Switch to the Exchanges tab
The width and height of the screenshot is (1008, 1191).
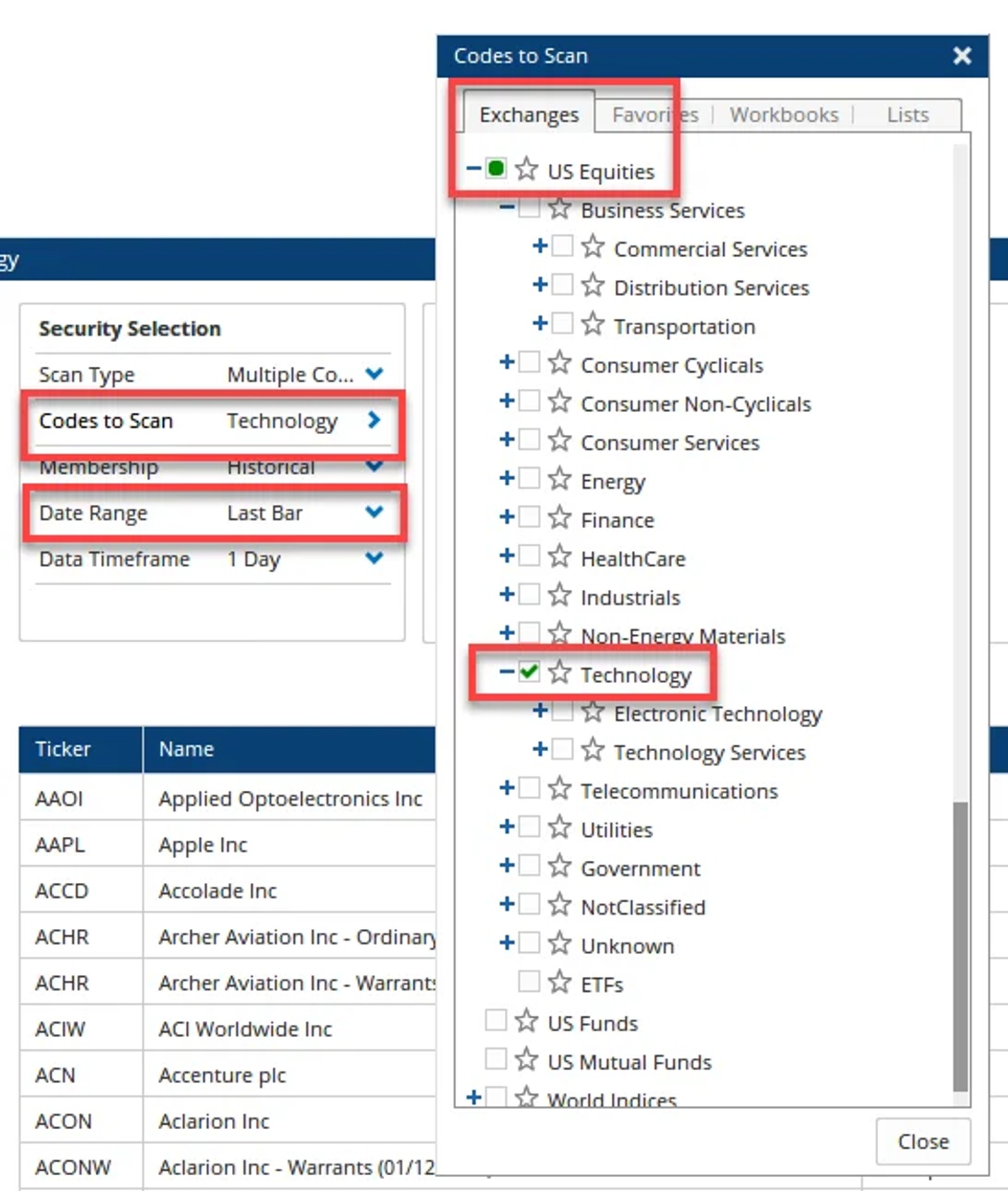529,115
